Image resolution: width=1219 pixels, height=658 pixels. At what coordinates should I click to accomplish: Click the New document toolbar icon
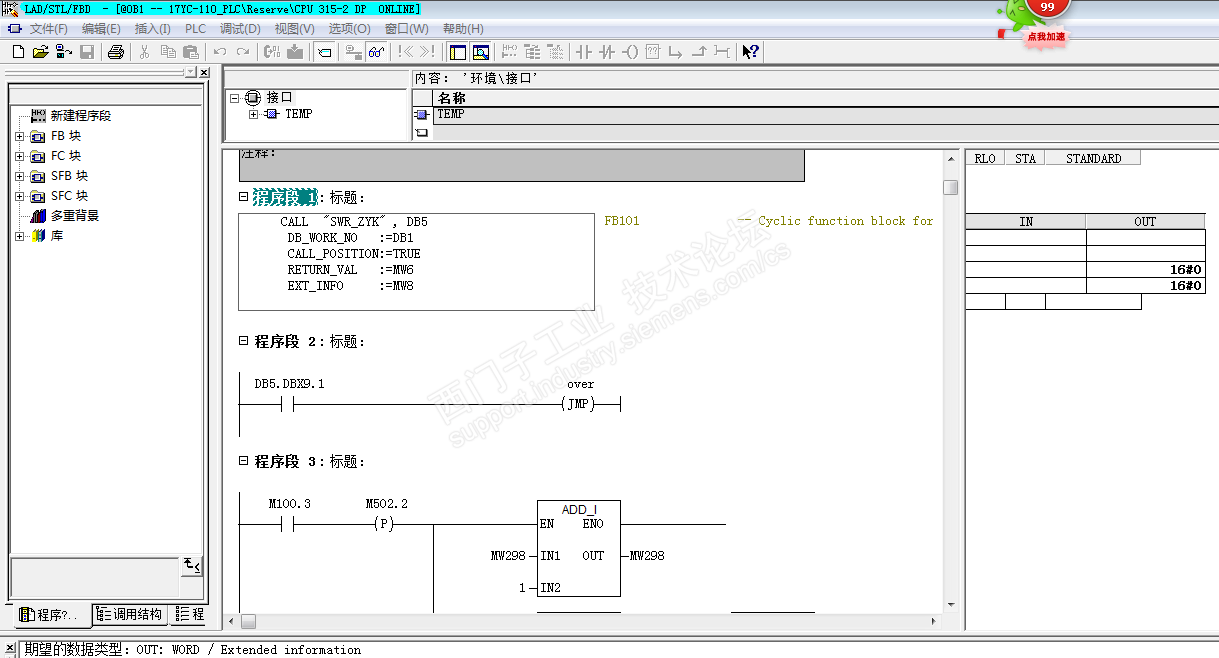[x=18, y=52]
